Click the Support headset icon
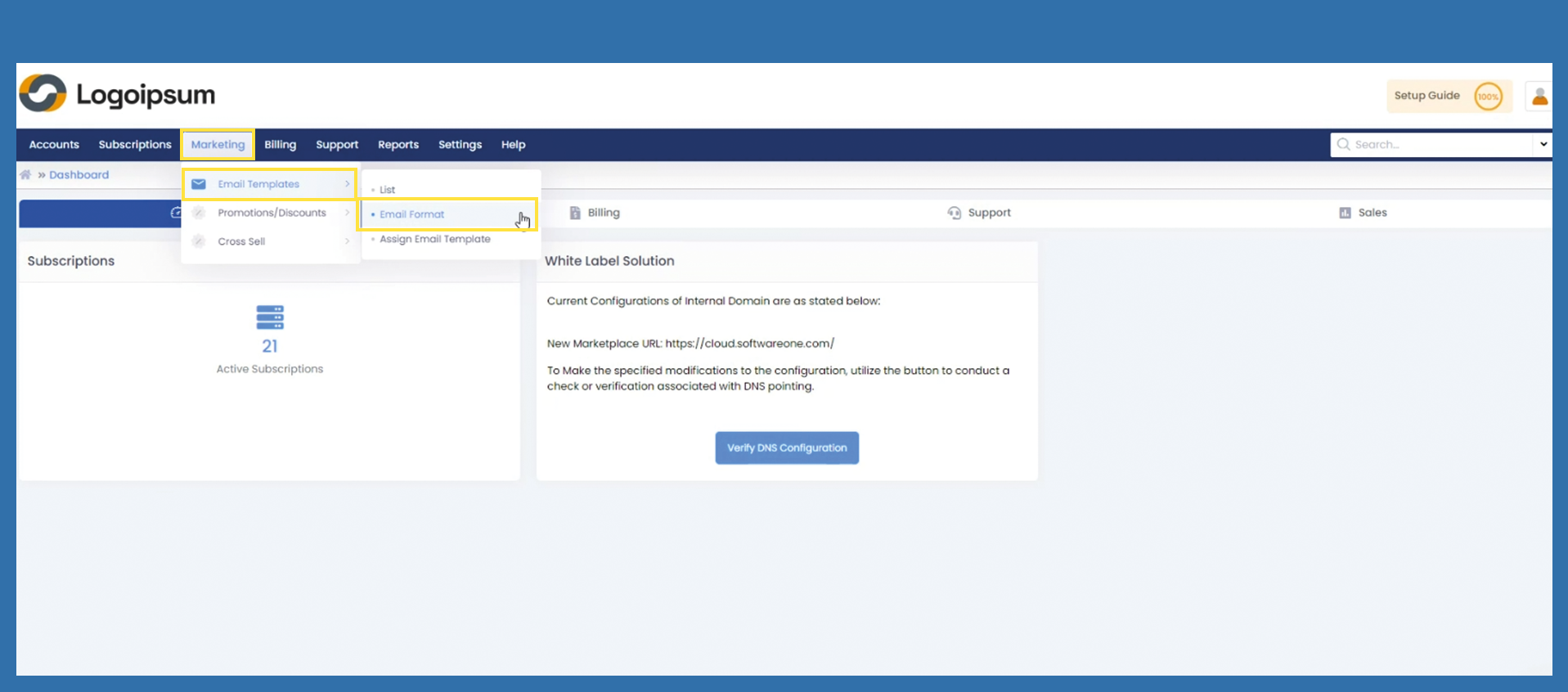 (x=954, y=213)
